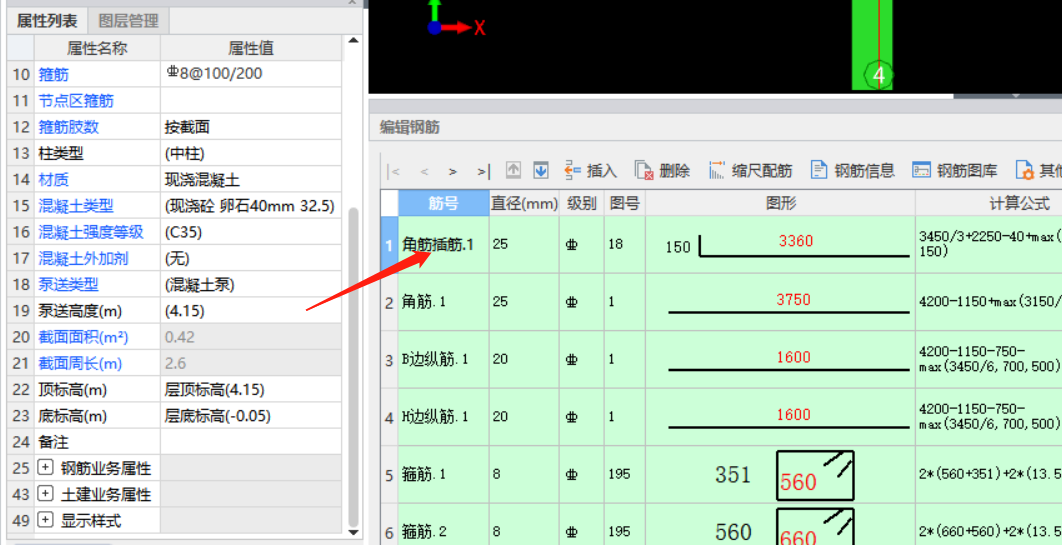1062x545 pixels.
Task: Click the 560 value in 箍筋.1 figure
Action: point(798,482)
